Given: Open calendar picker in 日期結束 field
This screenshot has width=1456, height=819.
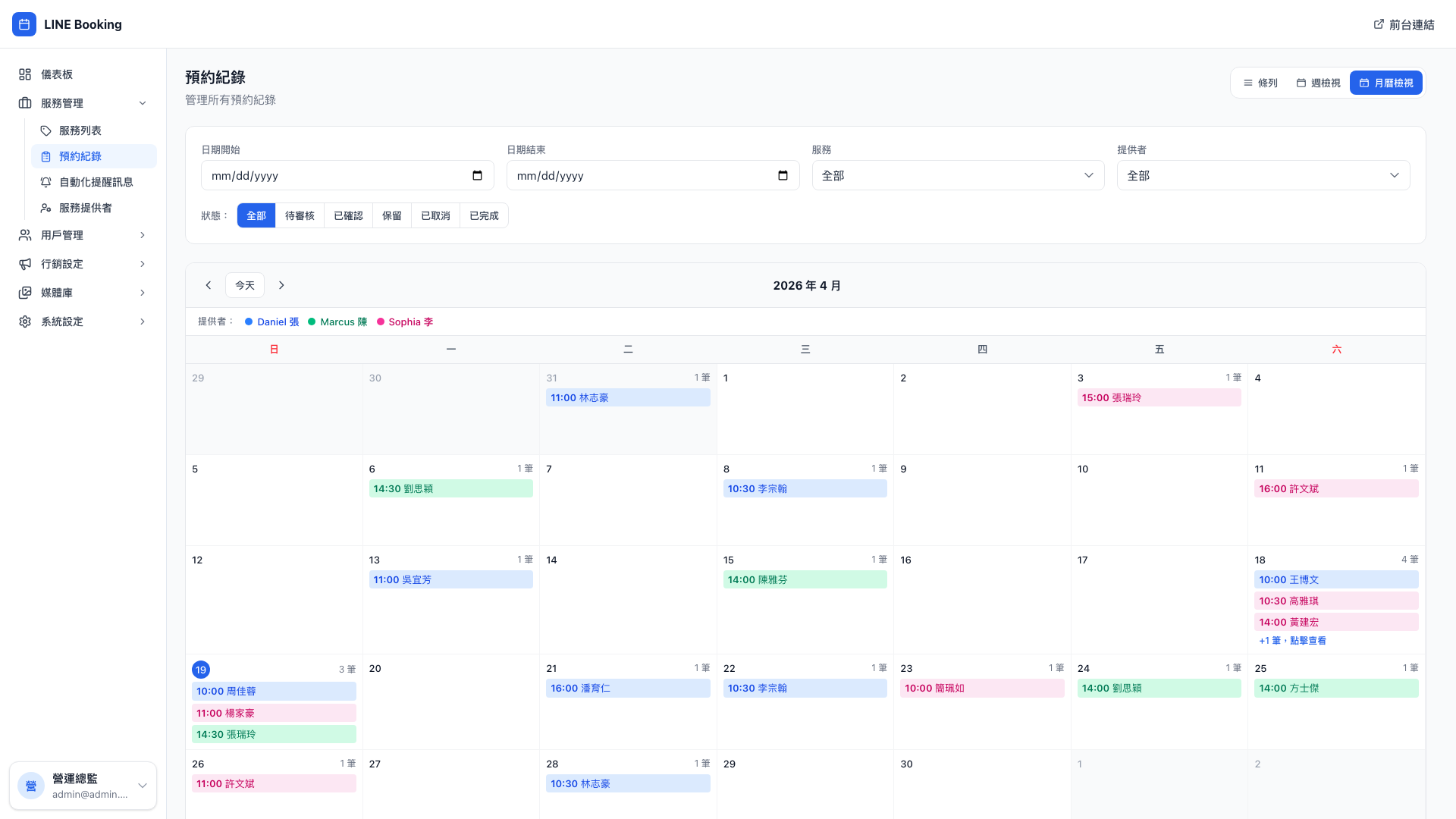Looking at the screenshot, I should click(783, 175).
